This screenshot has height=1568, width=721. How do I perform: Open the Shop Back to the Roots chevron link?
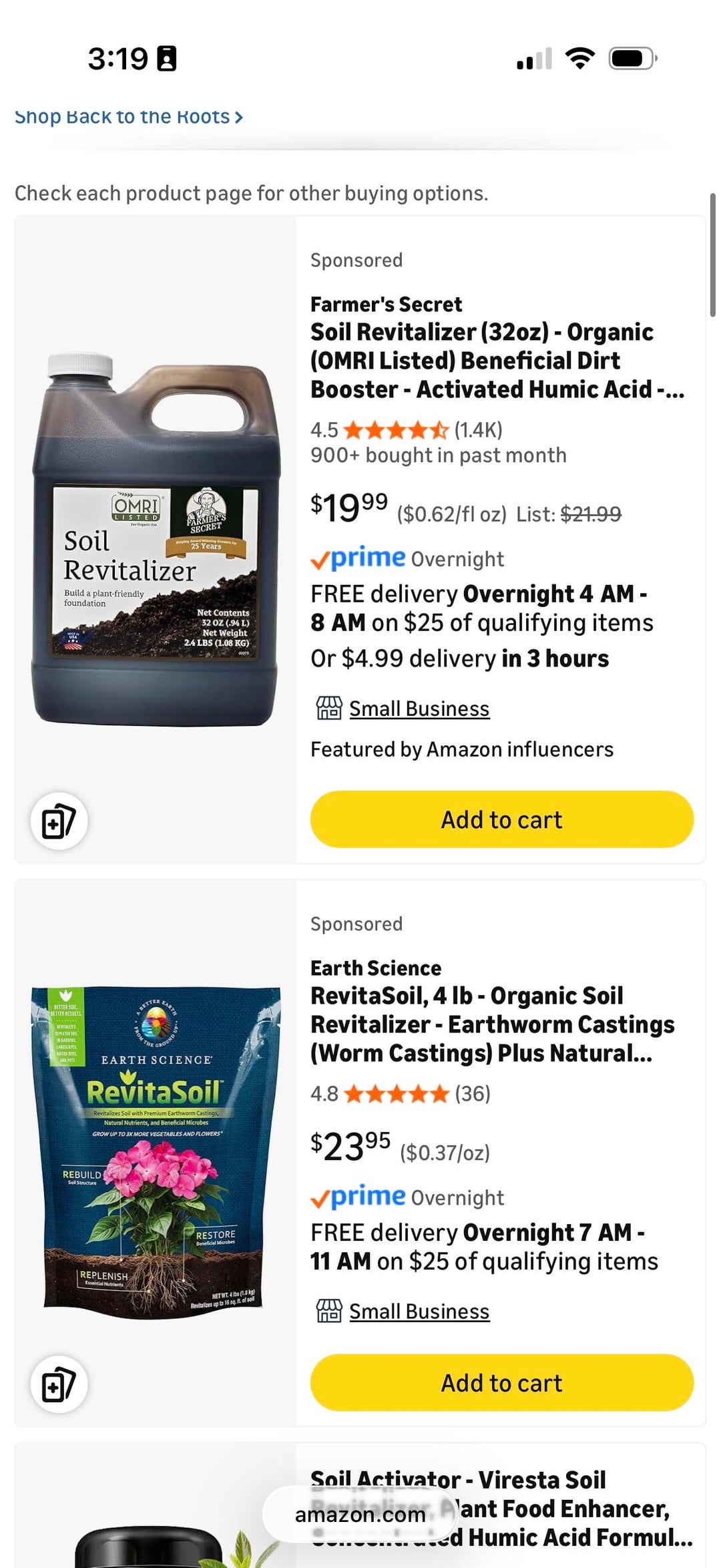point(129,117)
